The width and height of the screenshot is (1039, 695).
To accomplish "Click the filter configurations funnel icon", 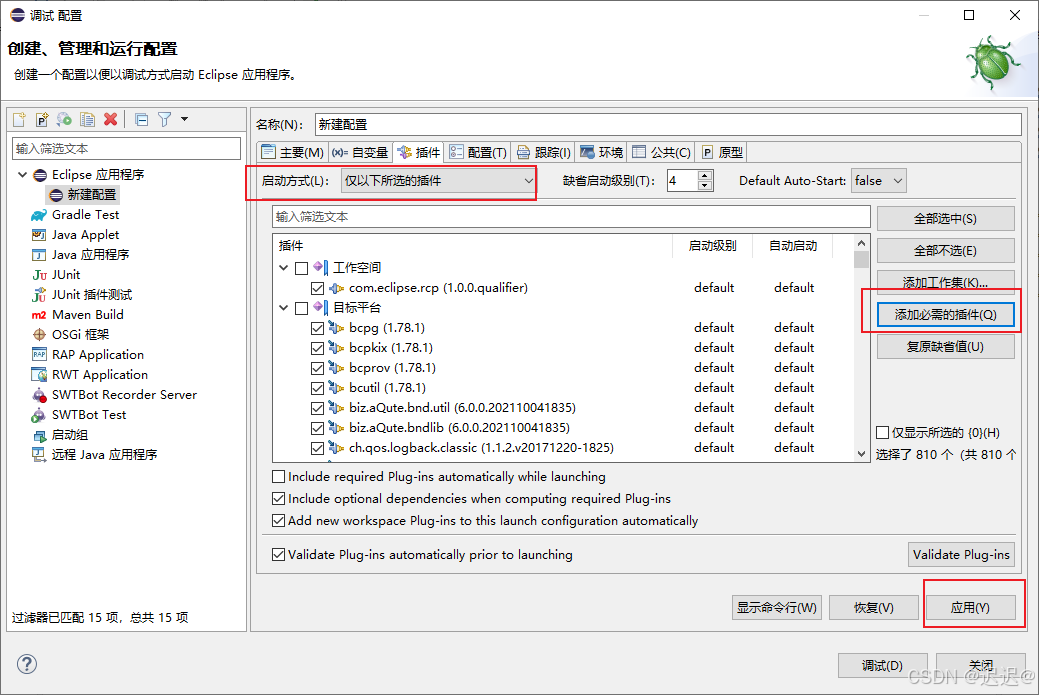I will tap(164, 119).
